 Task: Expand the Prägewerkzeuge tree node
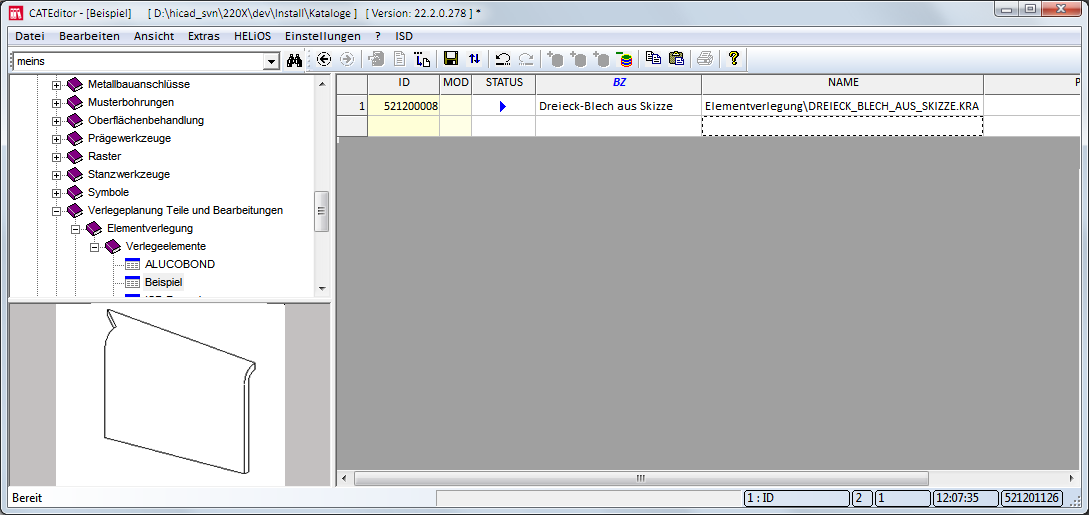[x=56, y=139]
